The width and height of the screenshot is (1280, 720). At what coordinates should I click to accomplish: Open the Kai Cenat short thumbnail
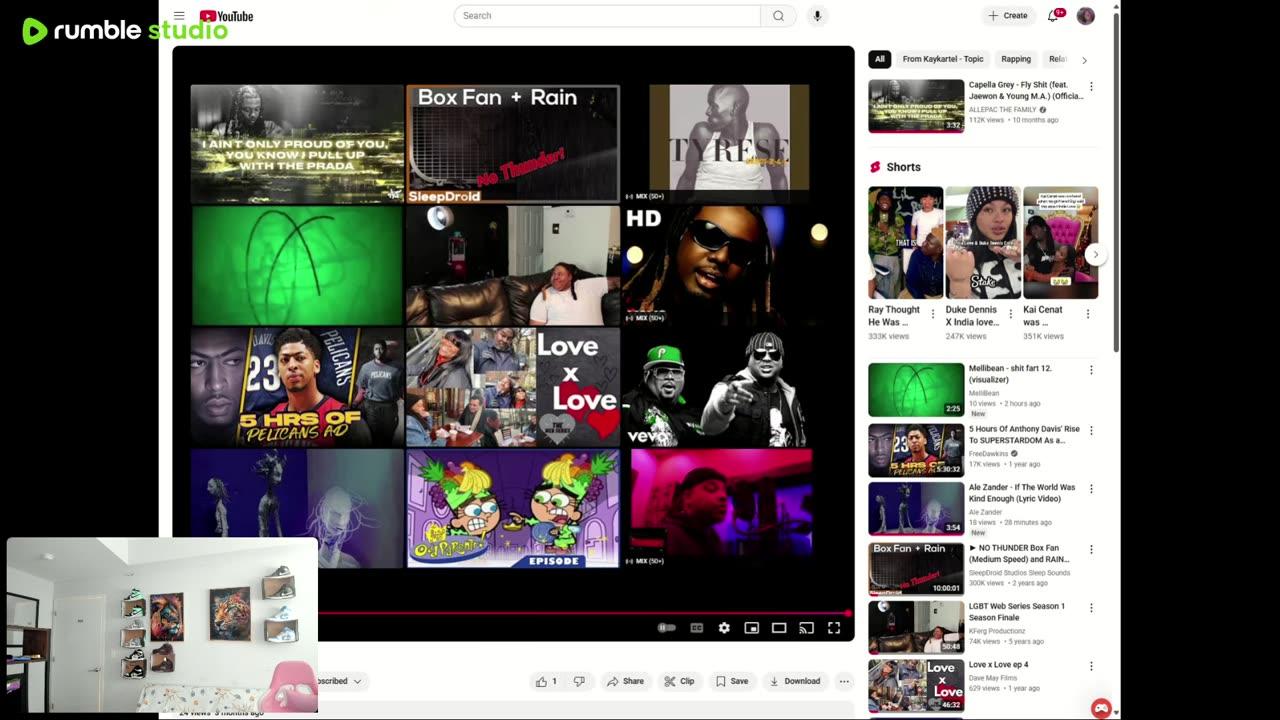[x=1060, y=242]
